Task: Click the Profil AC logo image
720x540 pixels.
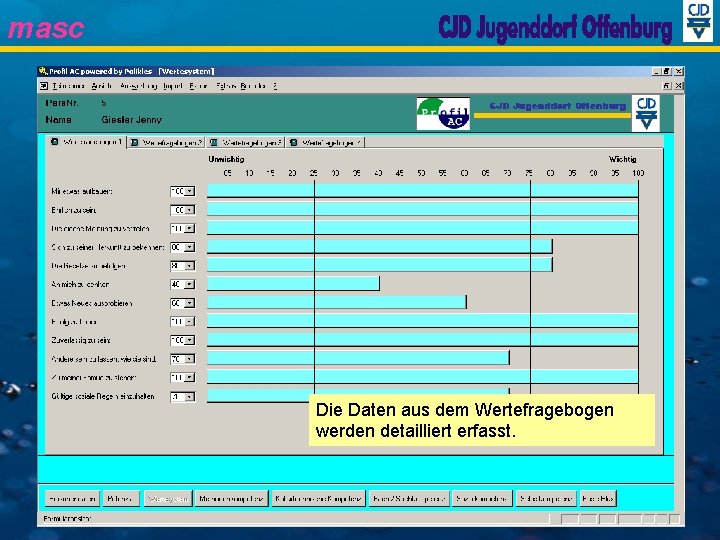Action: coord(443,113)
